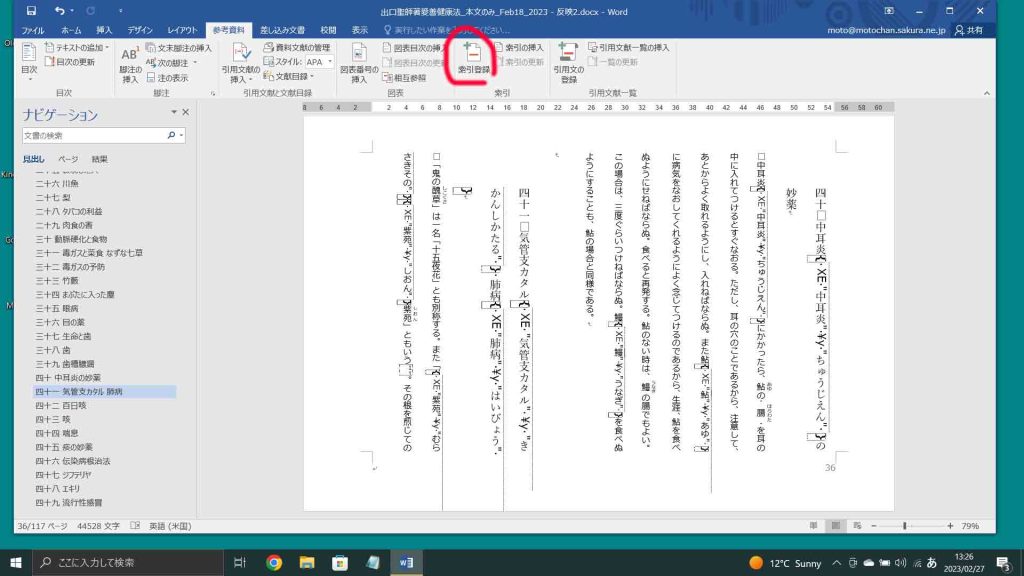The width and height of the screenshot is (1024, 576).
Task: Select the ページ navigation tab
Action: [68, 159]
